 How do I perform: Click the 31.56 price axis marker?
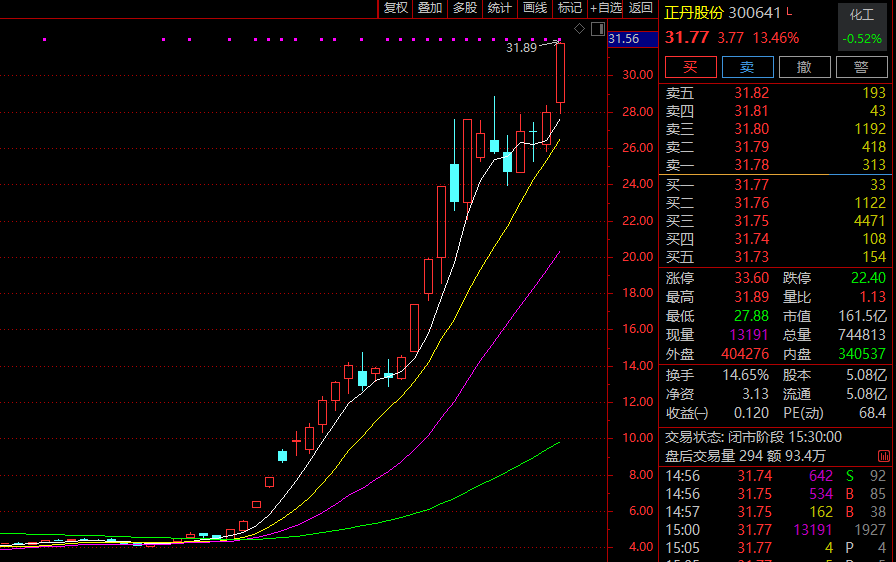click(624, 39)
